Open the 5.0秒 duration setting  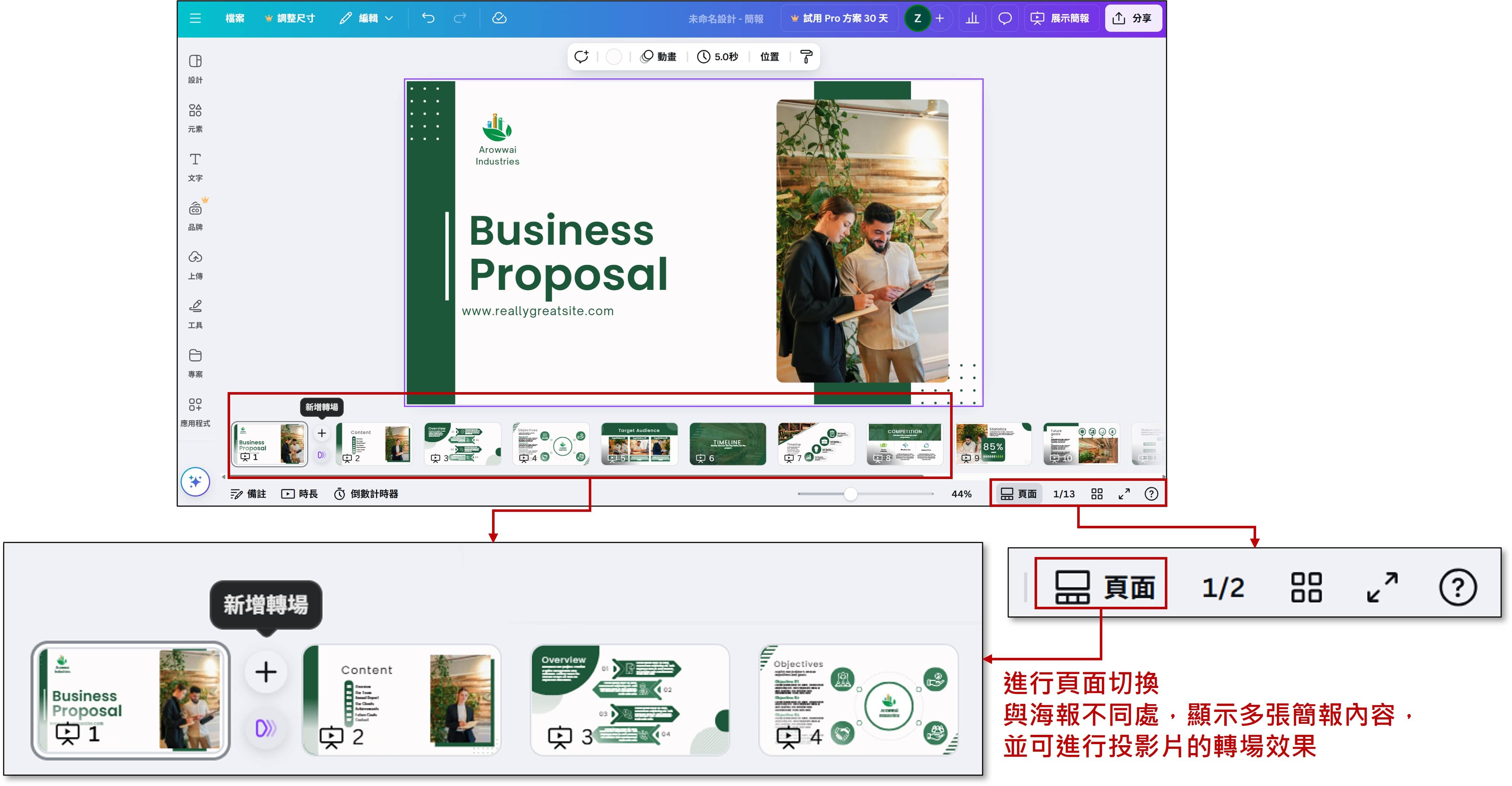coord(717,56)
